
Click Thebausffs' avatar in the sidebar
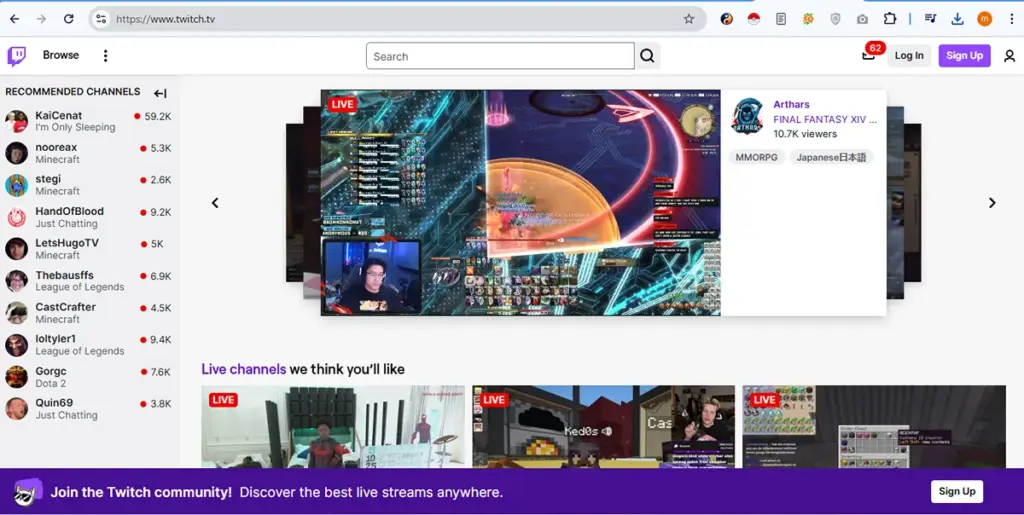16,281
